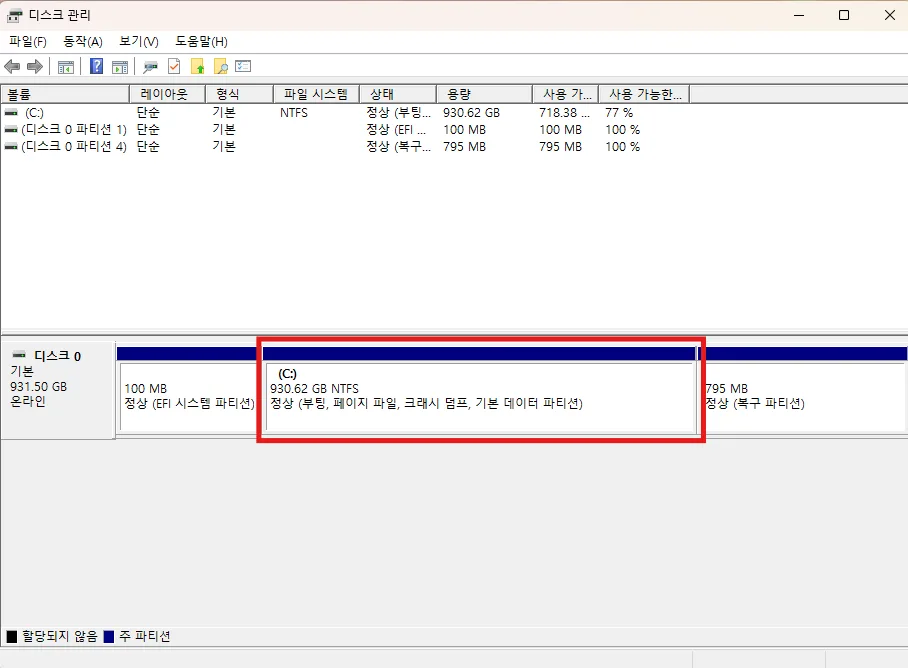
Task: Click the drive icon of 디스크 0 파티션 1 row
Action: click(11, 130)
